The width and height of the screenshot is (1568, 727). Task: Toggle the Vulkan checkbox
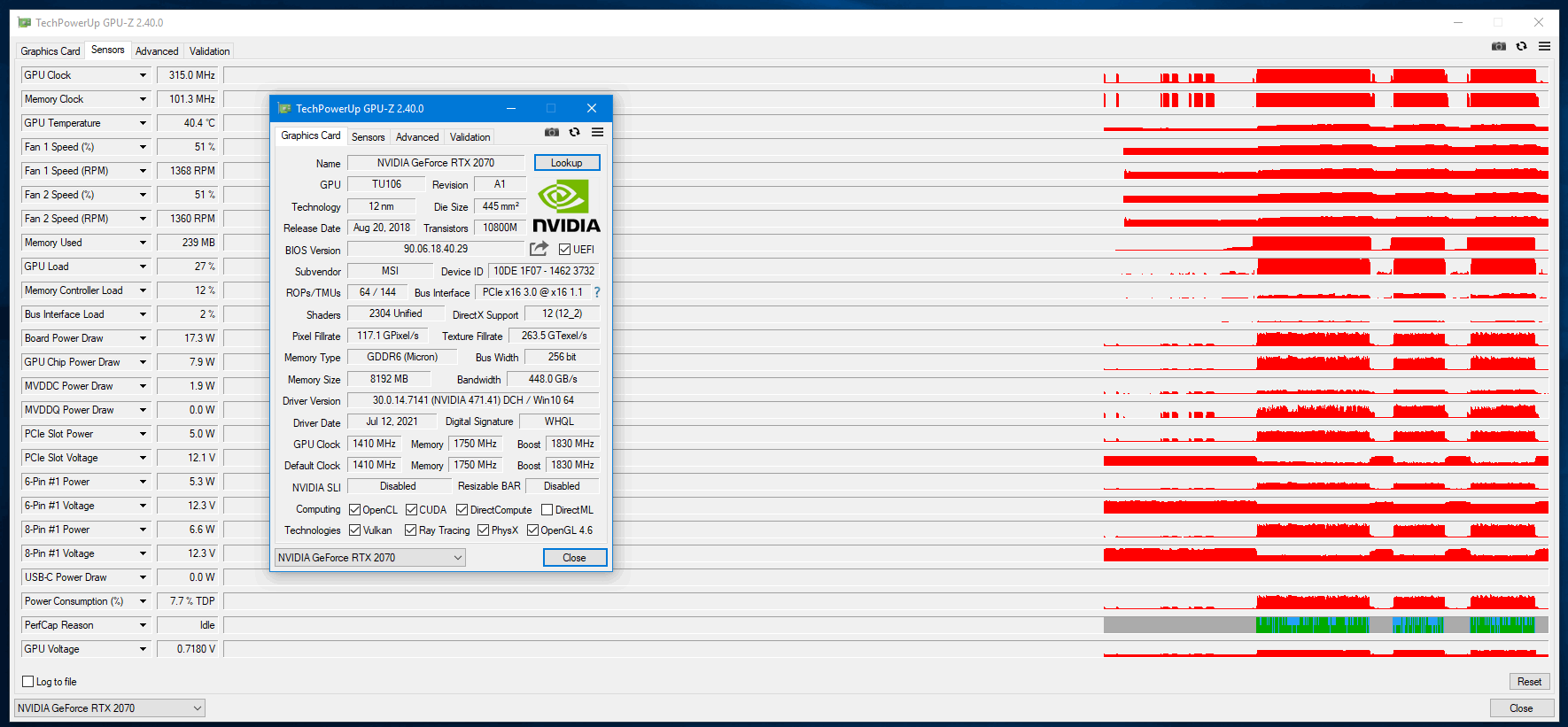click(354, 530)
